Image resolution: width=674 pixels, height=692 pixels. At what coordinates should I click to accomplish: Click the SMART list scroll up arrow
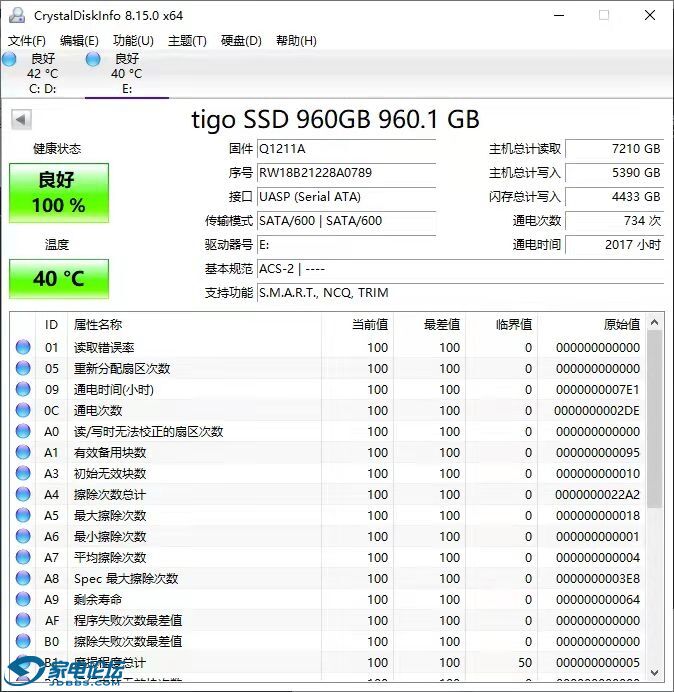tap(655, 323)
